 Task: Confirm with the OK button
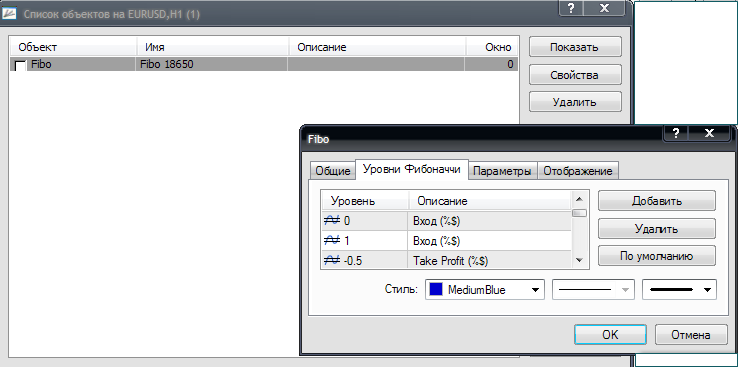point(610,335)
